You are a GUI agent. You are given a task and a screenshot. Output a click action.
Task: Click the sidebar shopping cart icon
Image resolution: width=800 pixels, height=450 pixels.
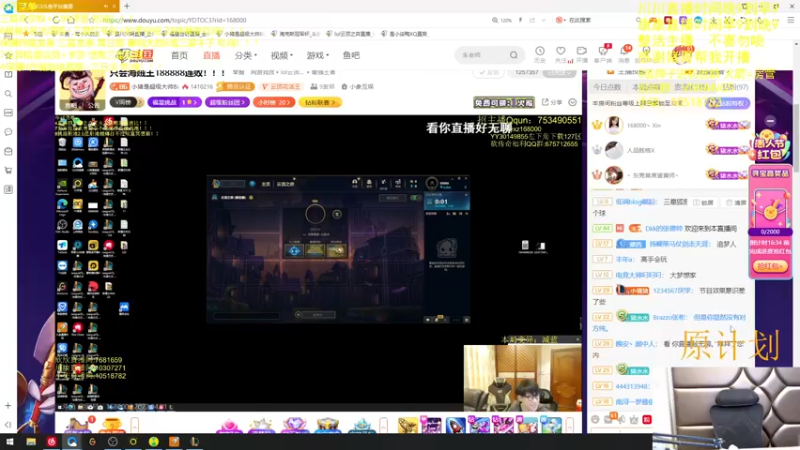tap(8, 170)
